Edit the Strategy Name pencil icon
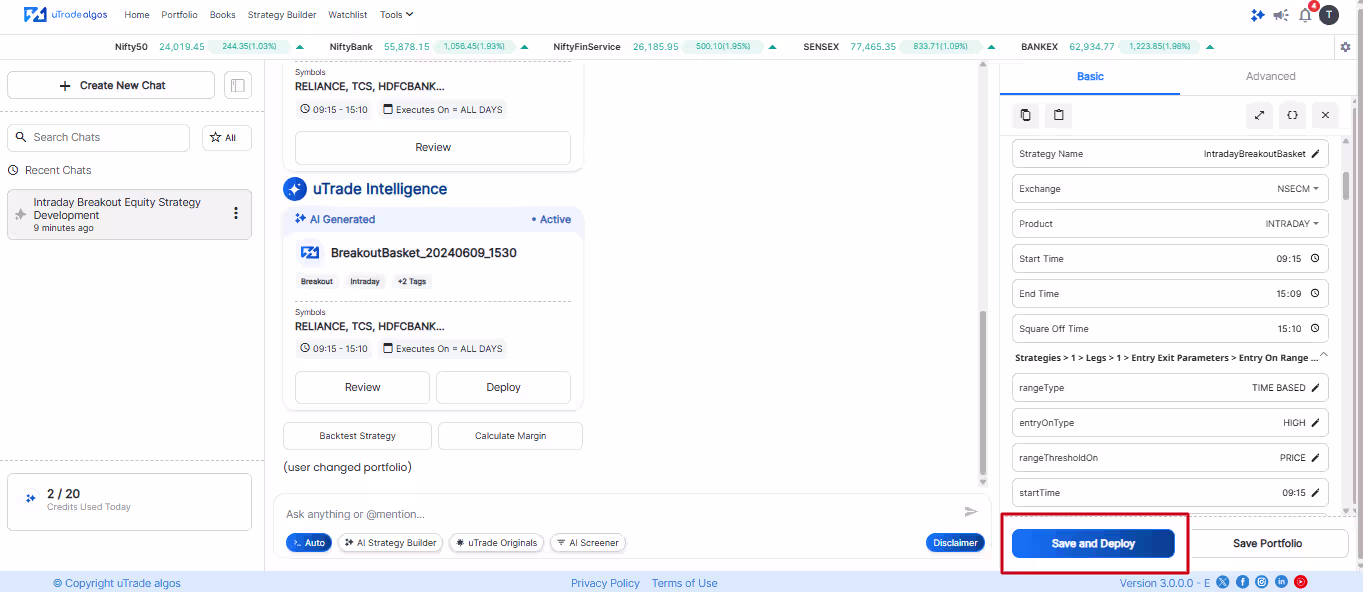This screenshot has height=592, width=1363. pos(1315,154)
